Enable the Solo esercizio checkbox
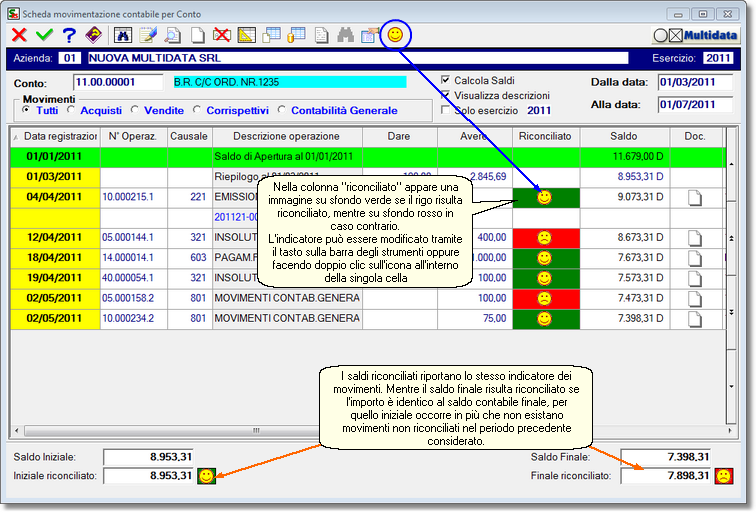756x513 pixels. pos(446,110)
